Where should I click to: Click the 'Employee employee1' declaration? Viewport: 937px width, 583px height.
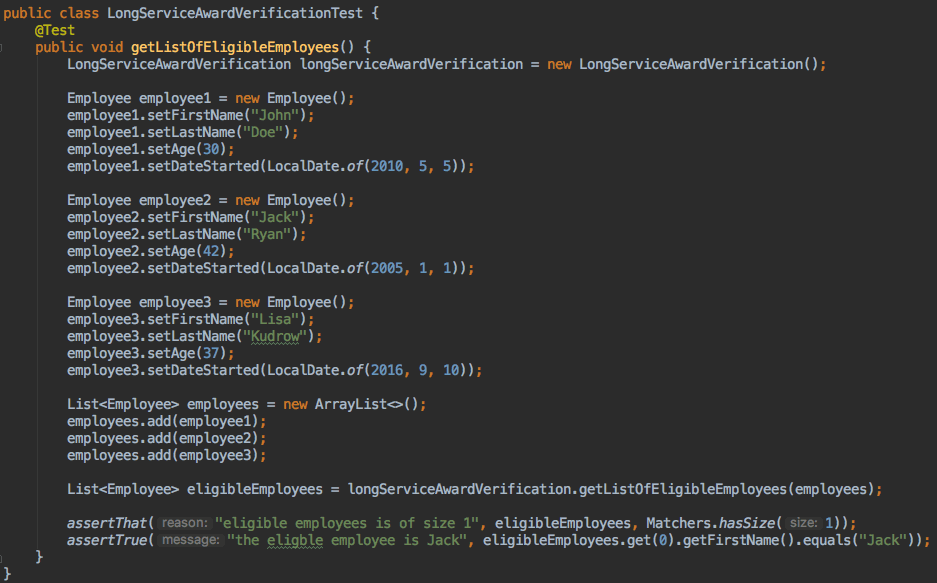139,98
